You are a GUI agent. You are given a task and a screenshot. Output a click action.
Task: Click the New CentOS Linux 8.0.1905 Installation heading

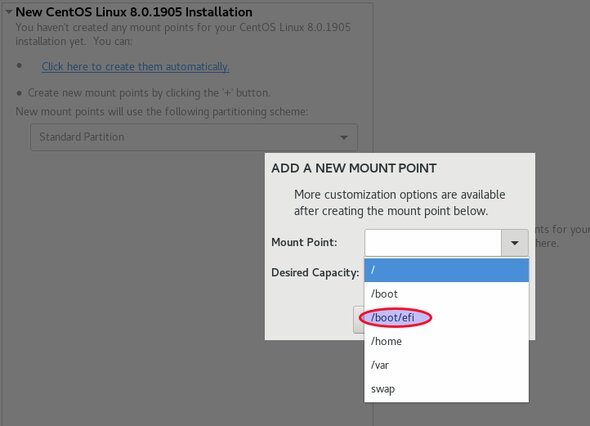pyautogui.click(x=134, y=12)
